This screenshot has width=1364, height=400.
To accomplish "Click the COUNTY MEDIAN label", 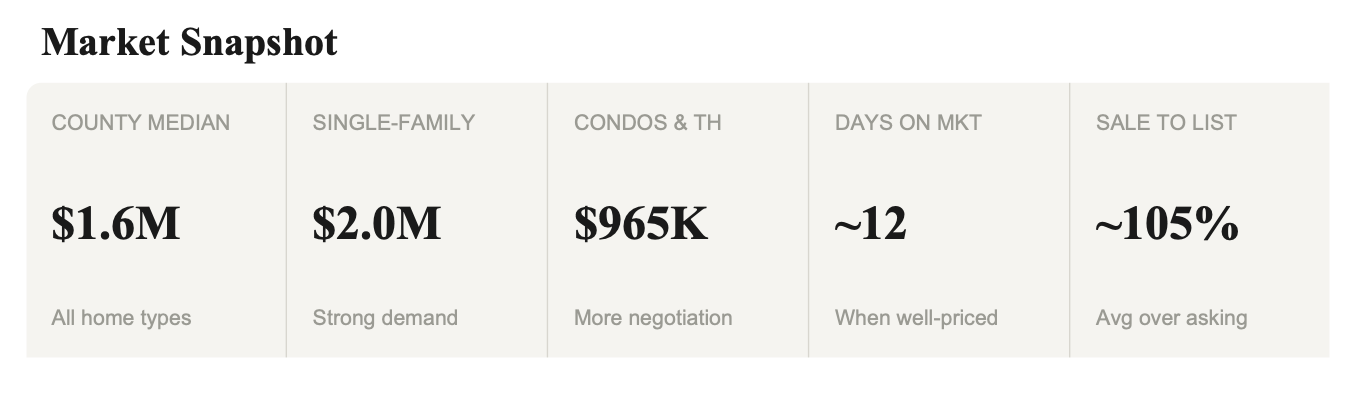I will [141, 123].
